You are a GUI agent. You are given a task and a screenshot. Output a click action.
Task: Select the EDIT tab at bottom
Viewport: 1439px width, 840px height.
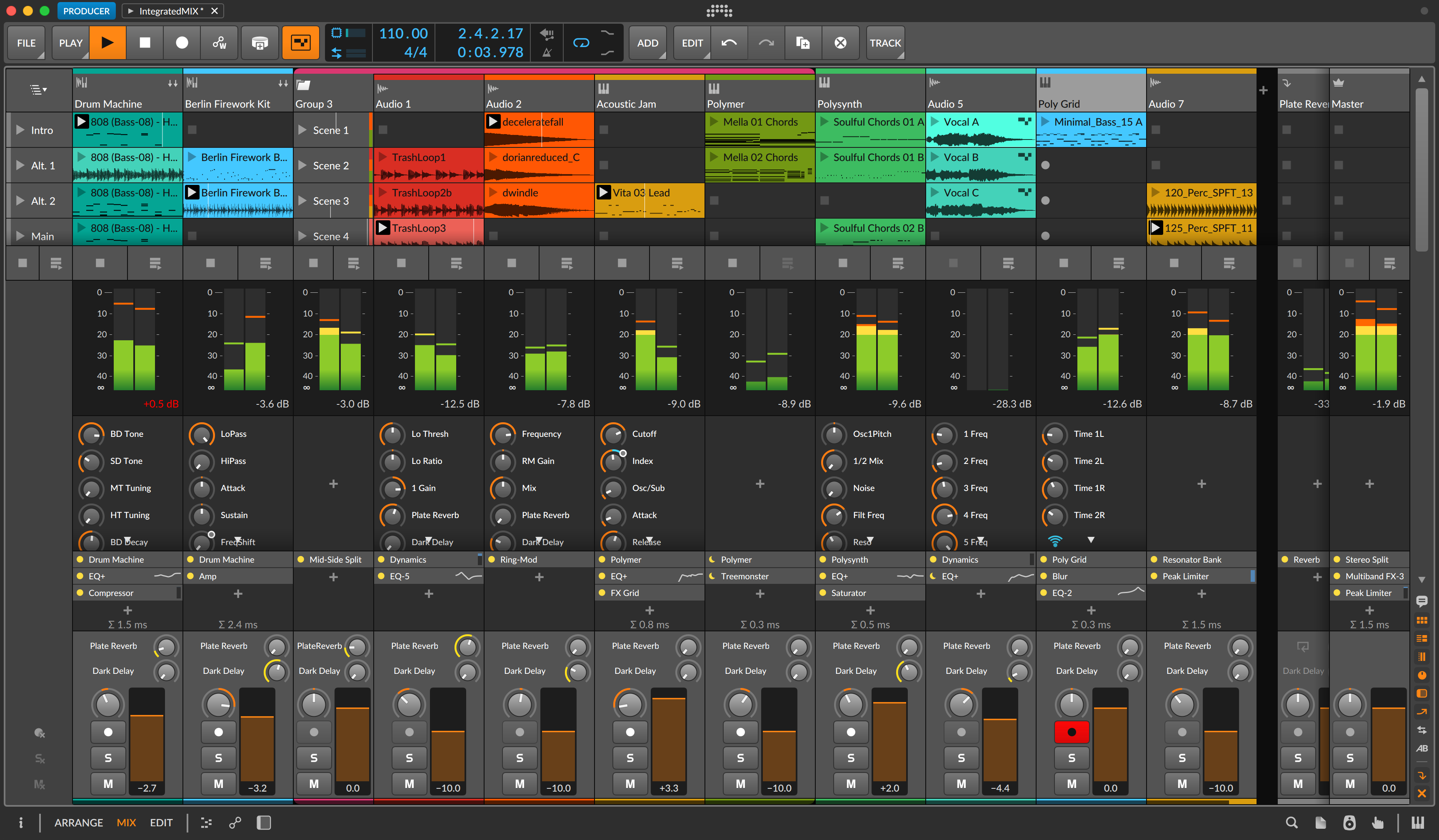click(x=160, y=822)
